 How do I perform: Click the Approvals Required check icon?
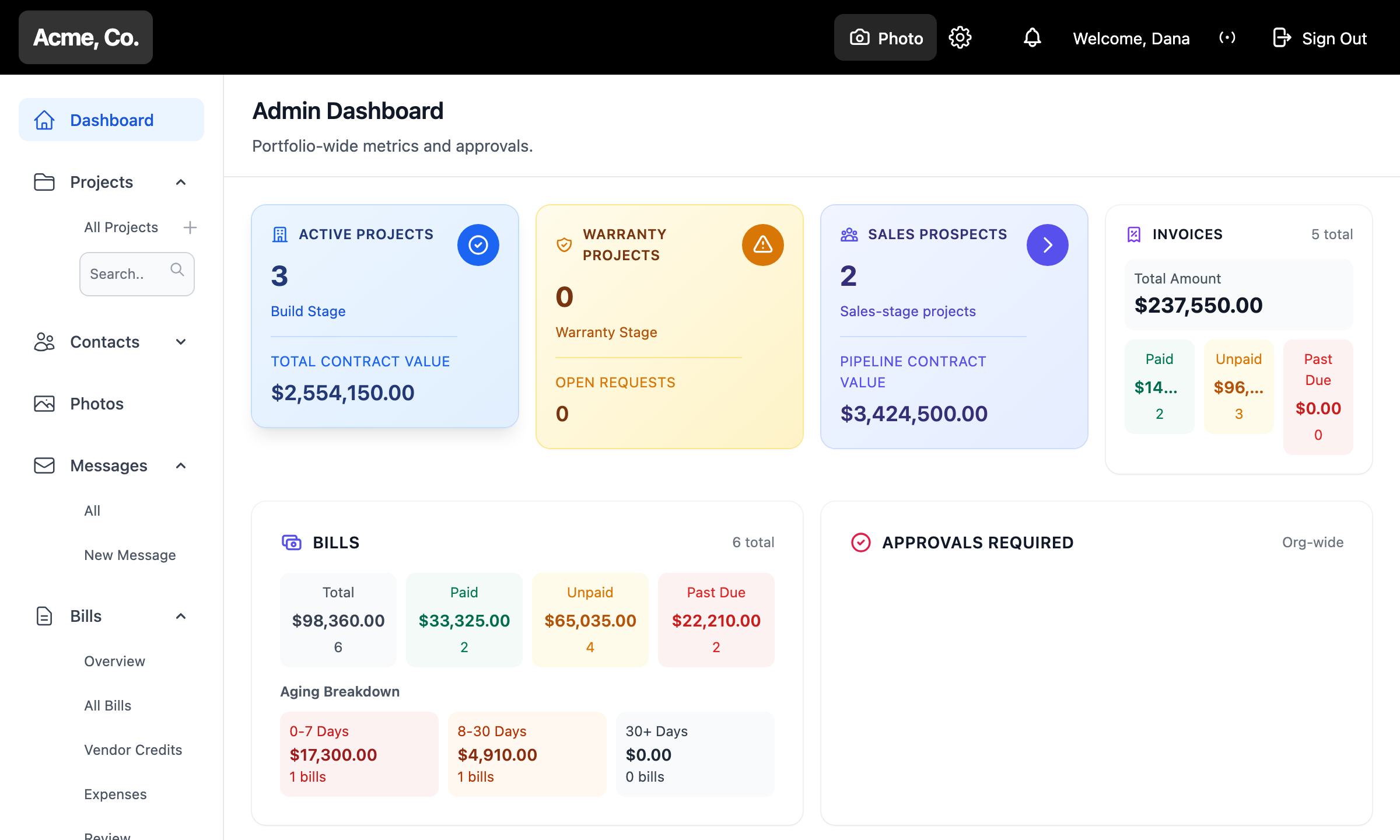click(x=861, y=542)
